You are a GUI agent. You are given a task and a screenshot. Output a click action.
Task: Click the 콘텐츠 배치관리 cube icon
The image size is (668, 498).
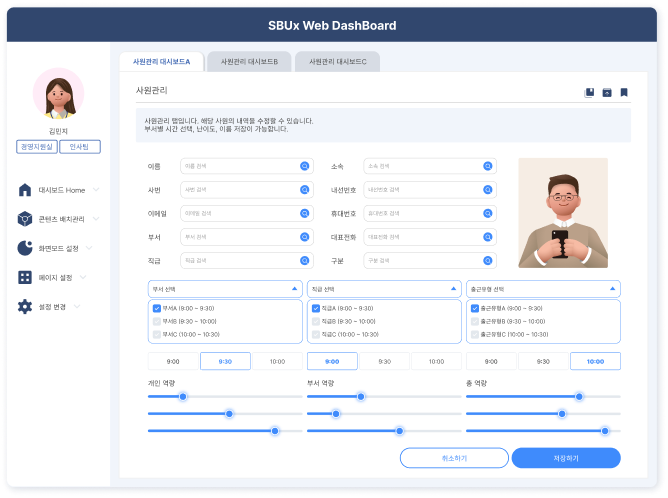point(25,219)
